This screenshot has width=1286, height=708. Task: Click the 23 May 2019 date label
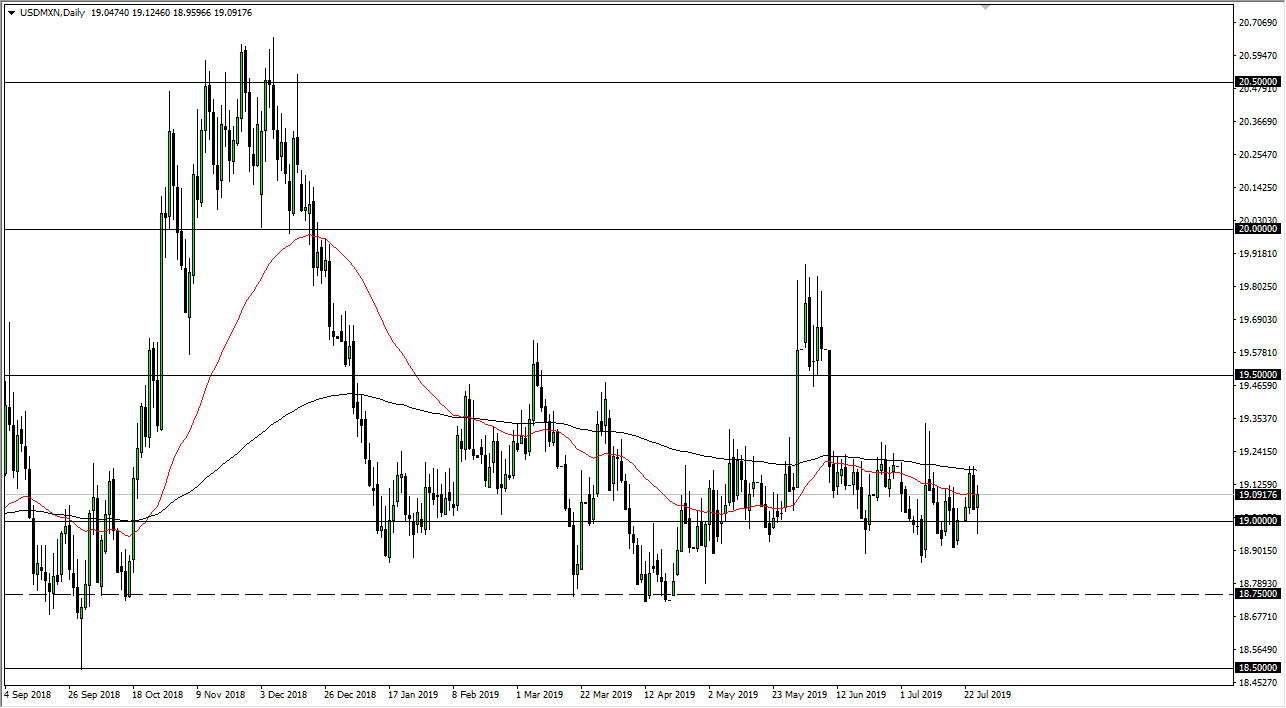[x=797, y=694]
